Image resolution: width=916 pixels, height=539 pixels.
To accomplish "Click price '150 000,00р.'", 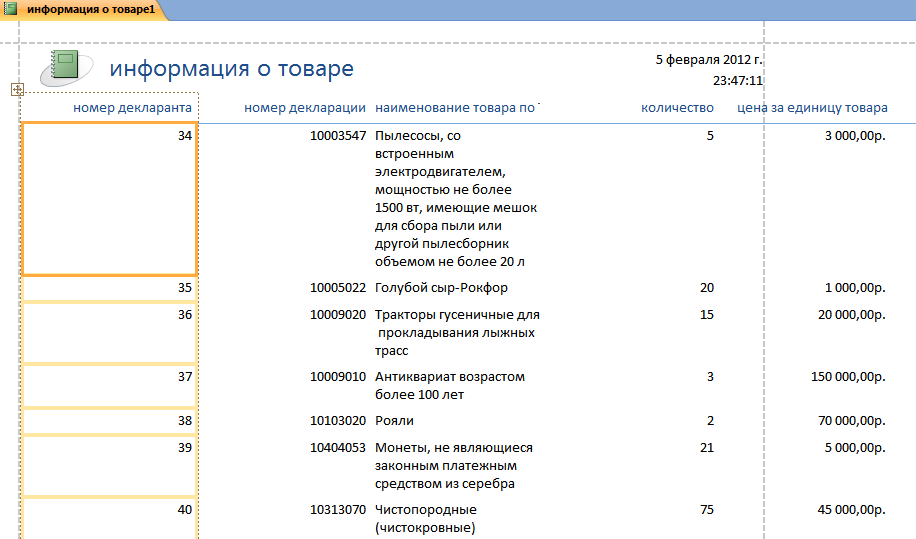I will (848, 377).
